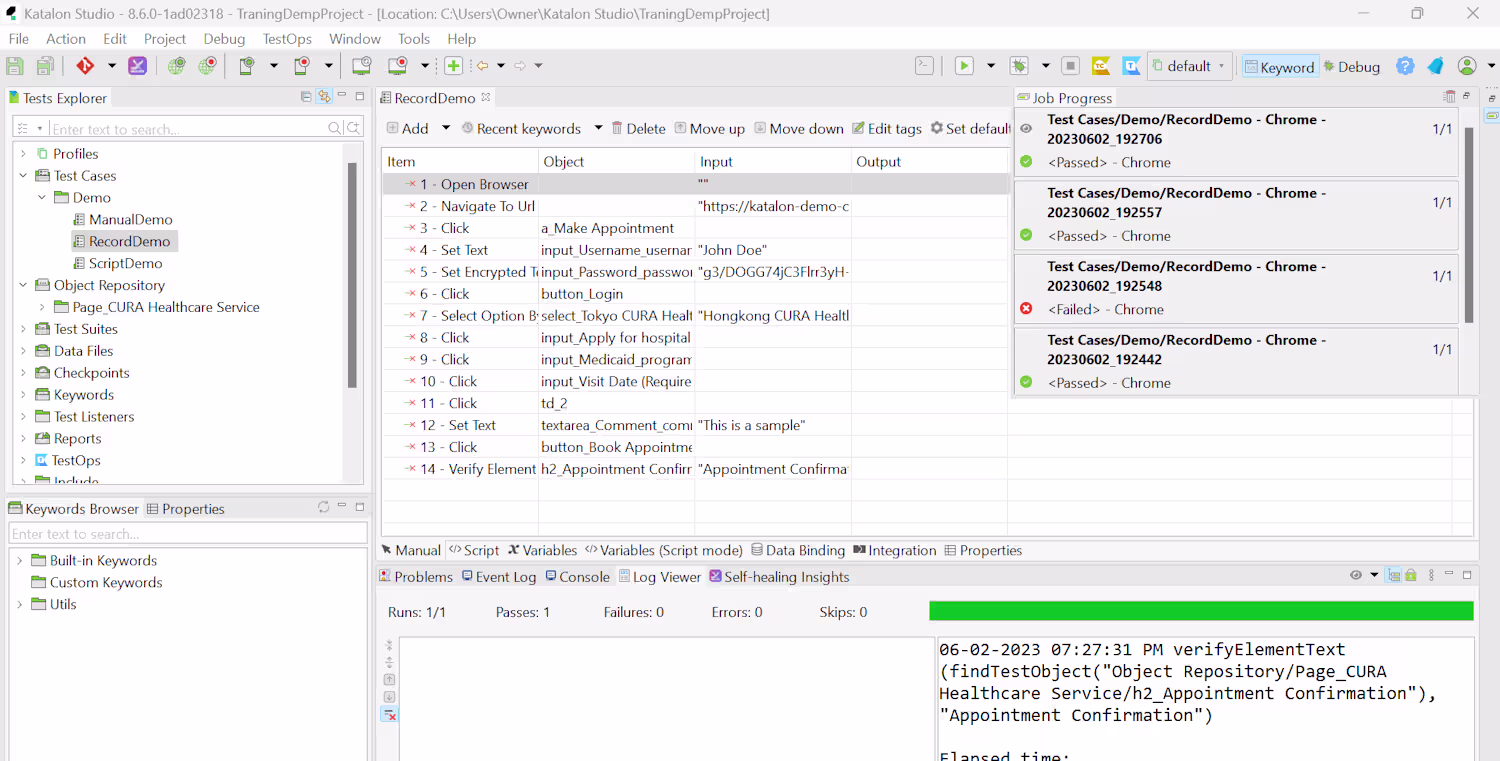This screenshot has height=761, width=1500.
Task: Open Recent keywords dropdown arrow
Action: 598,128
